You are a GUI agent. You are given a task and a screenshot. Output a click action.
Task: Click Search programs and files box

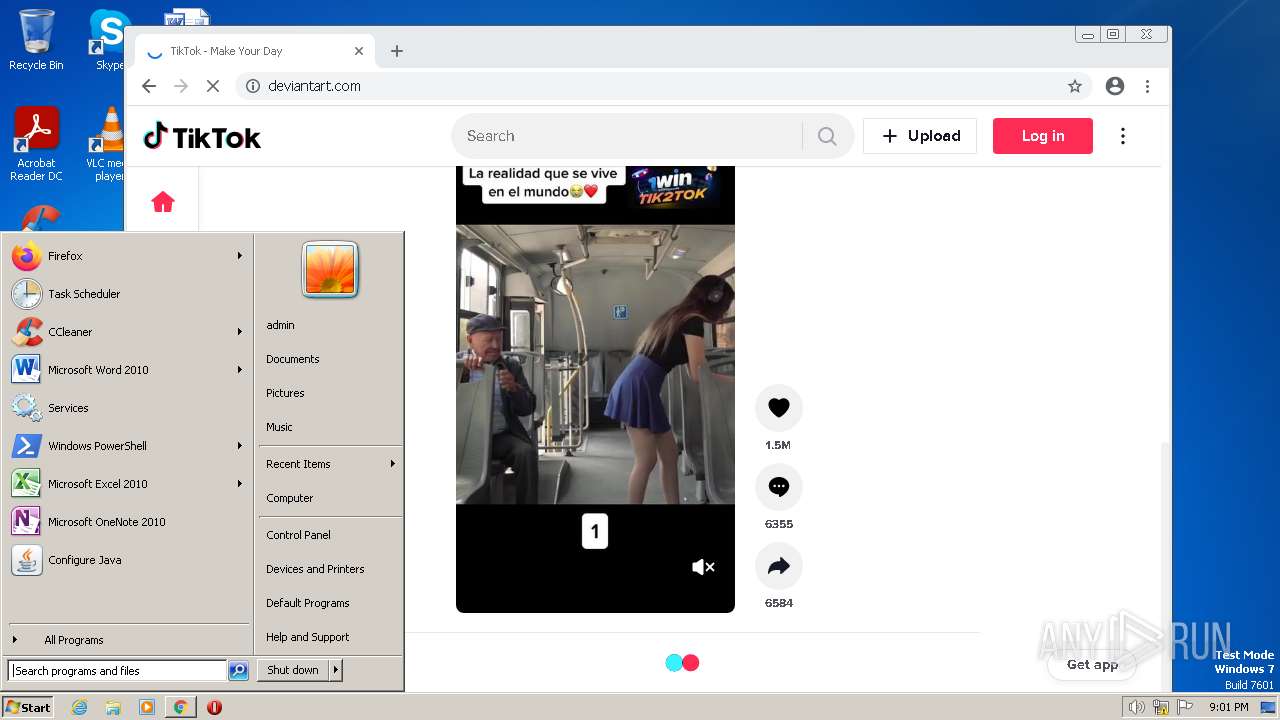[117, 671]
